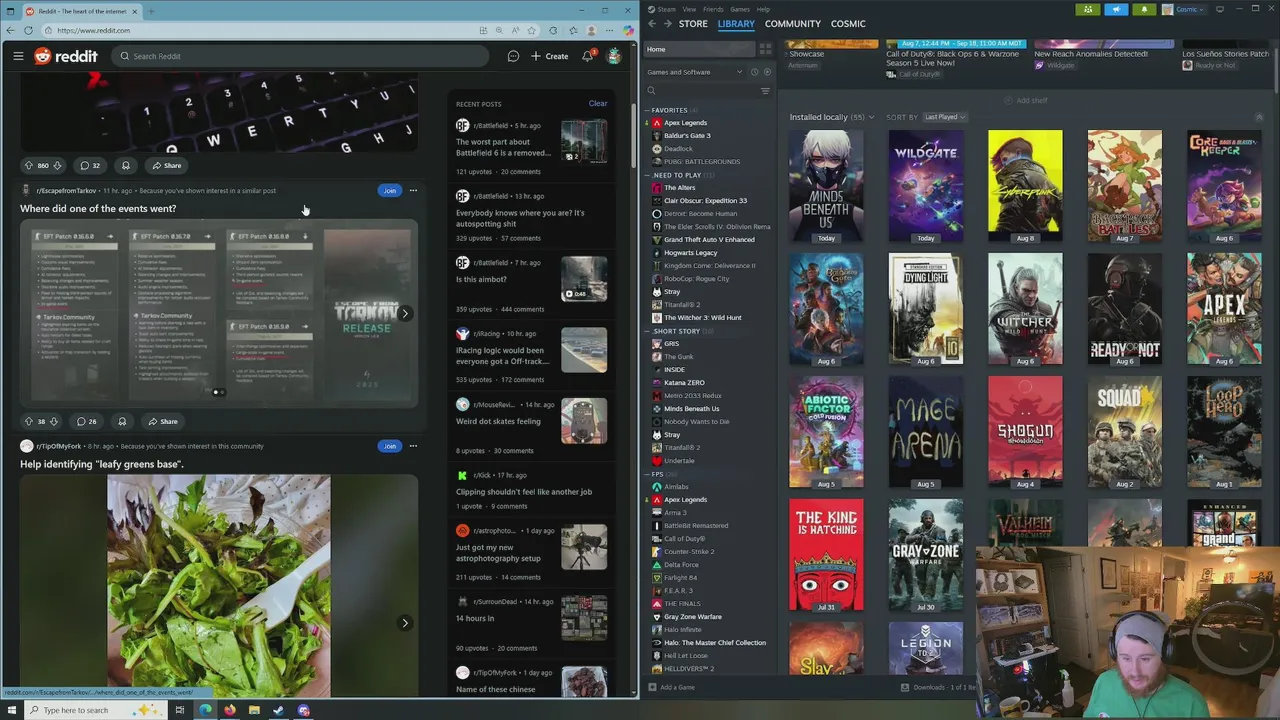This screenshot has height=720, width=1280.
Task: Open The Witcher 3 game cover
Action: coord(1025,309)
